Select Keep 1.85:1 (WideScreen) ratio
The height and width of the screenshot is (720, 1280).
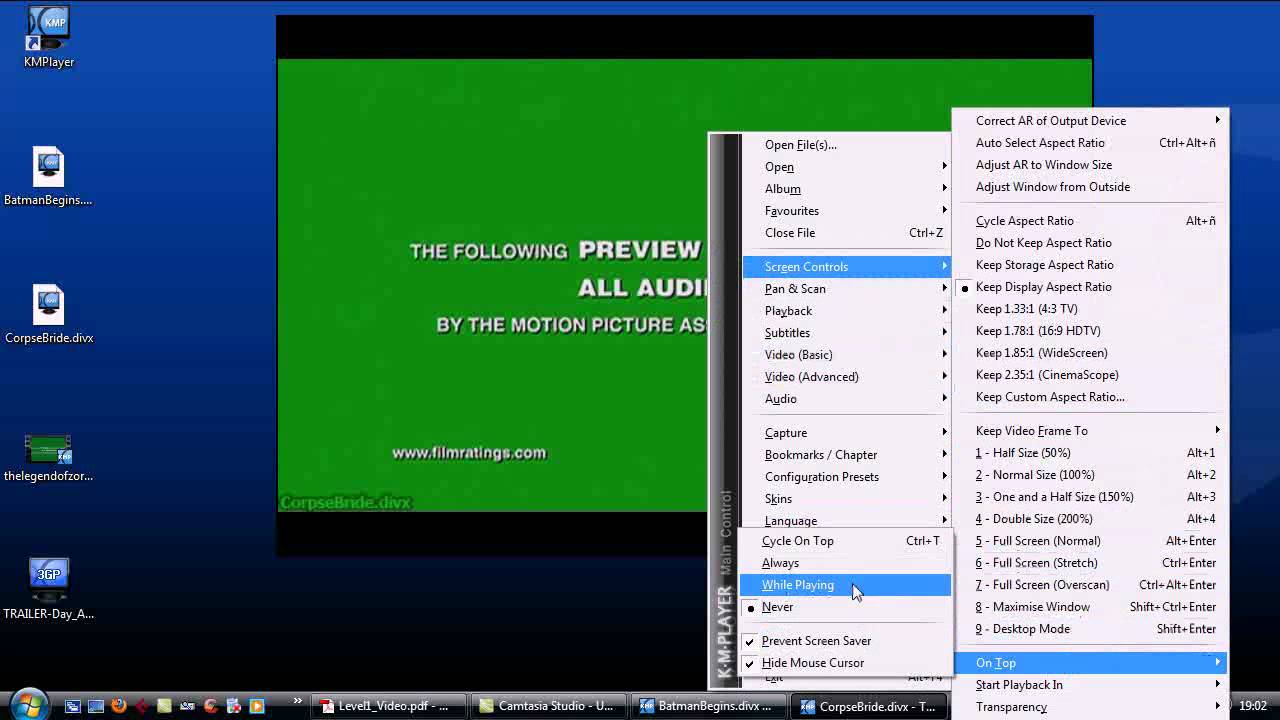1090,353
